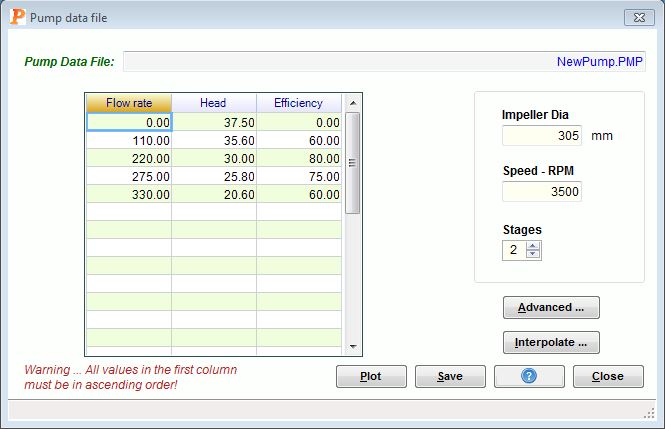Close the dialog with the title bar X
Viewport: 665px width, 429px height.
click(x=639, y=17)
